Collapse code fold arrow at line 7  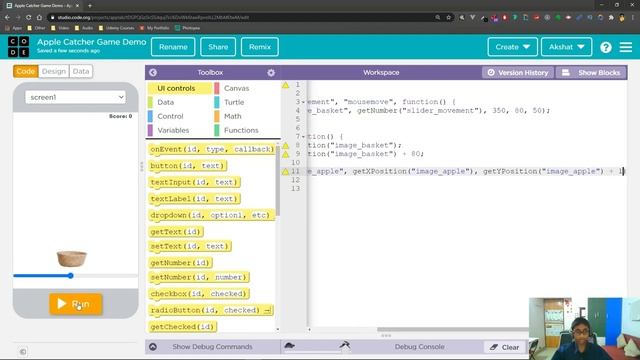pyautogui.click(x=303, y=137)
